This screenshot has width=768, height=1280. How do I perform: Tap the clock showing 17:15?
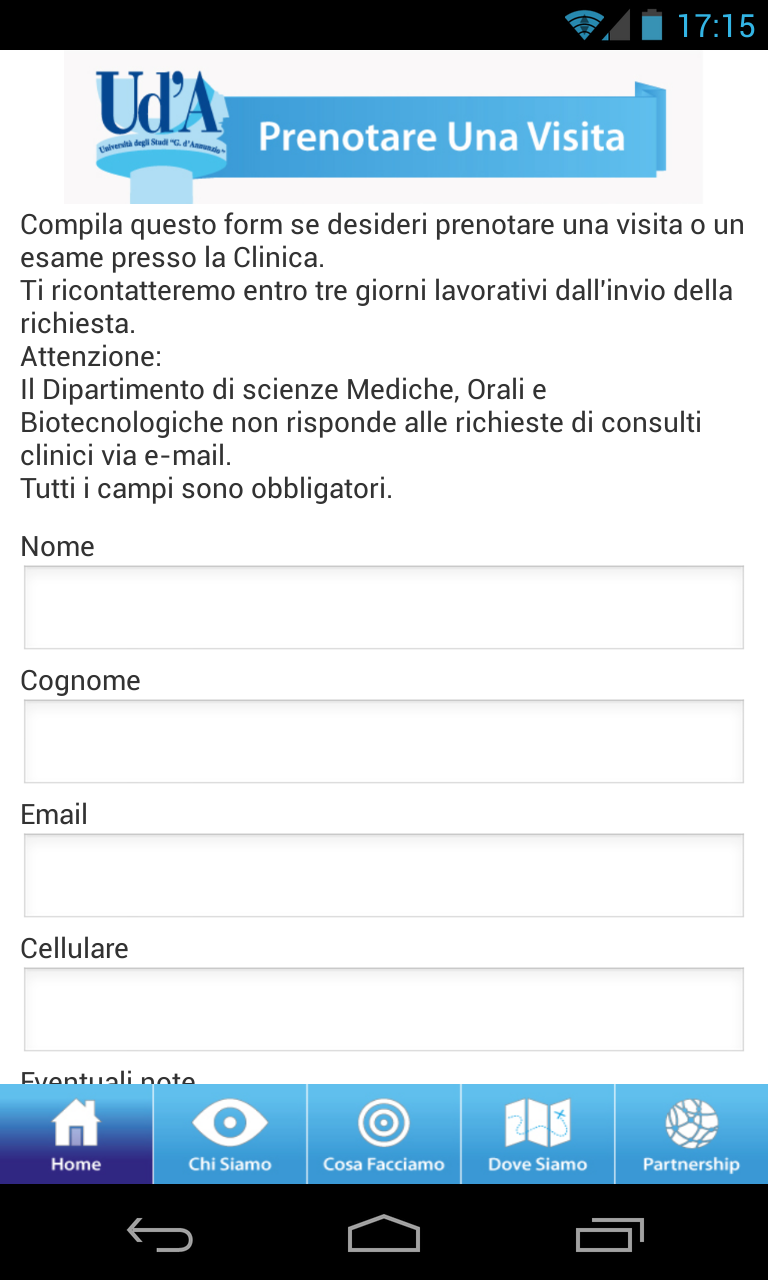point(715,25)
